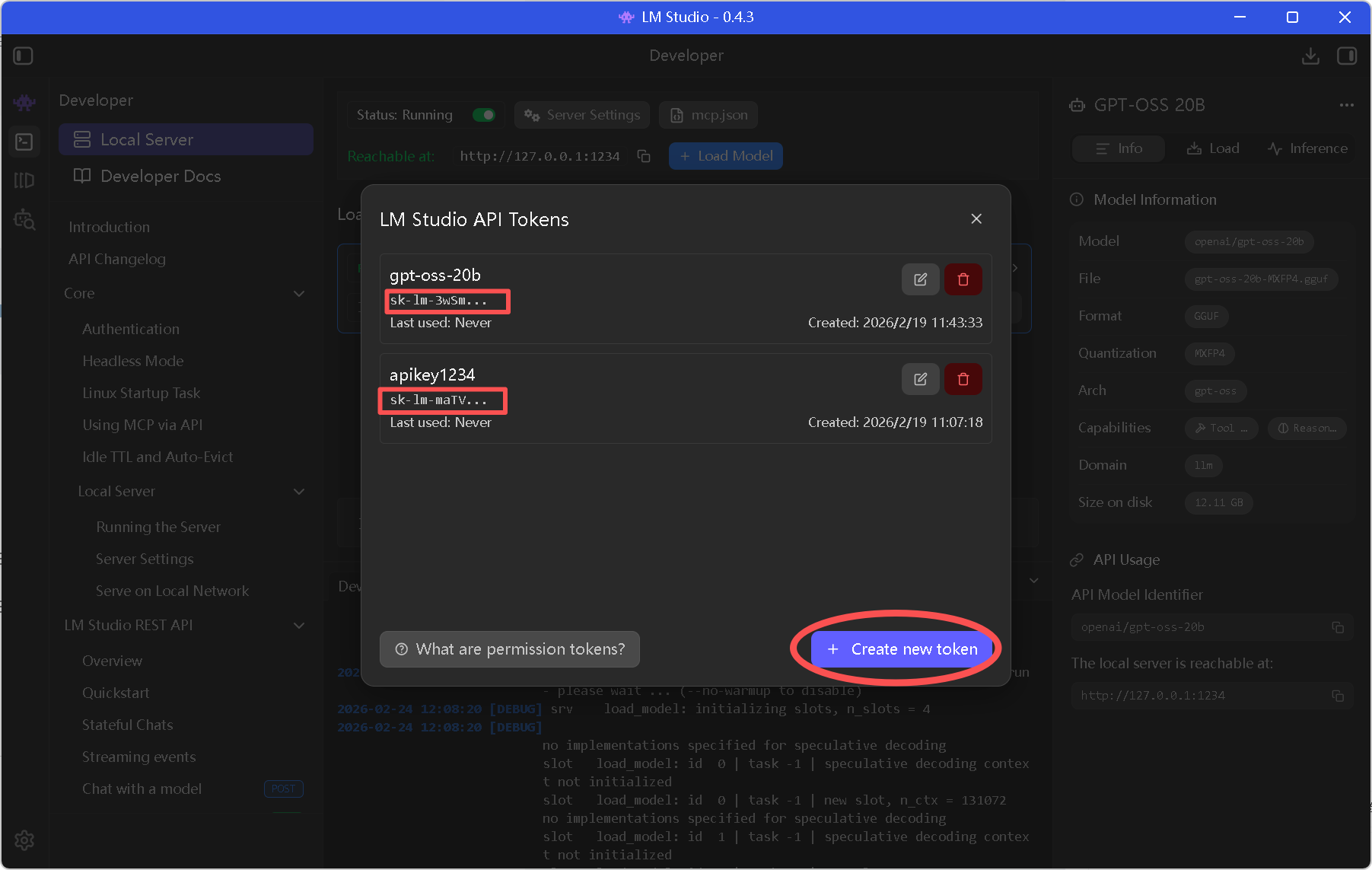Viewport: 1372px width, 870px height.
Task: Select the sk-lm-3wSm token key text
Action: 438,301
